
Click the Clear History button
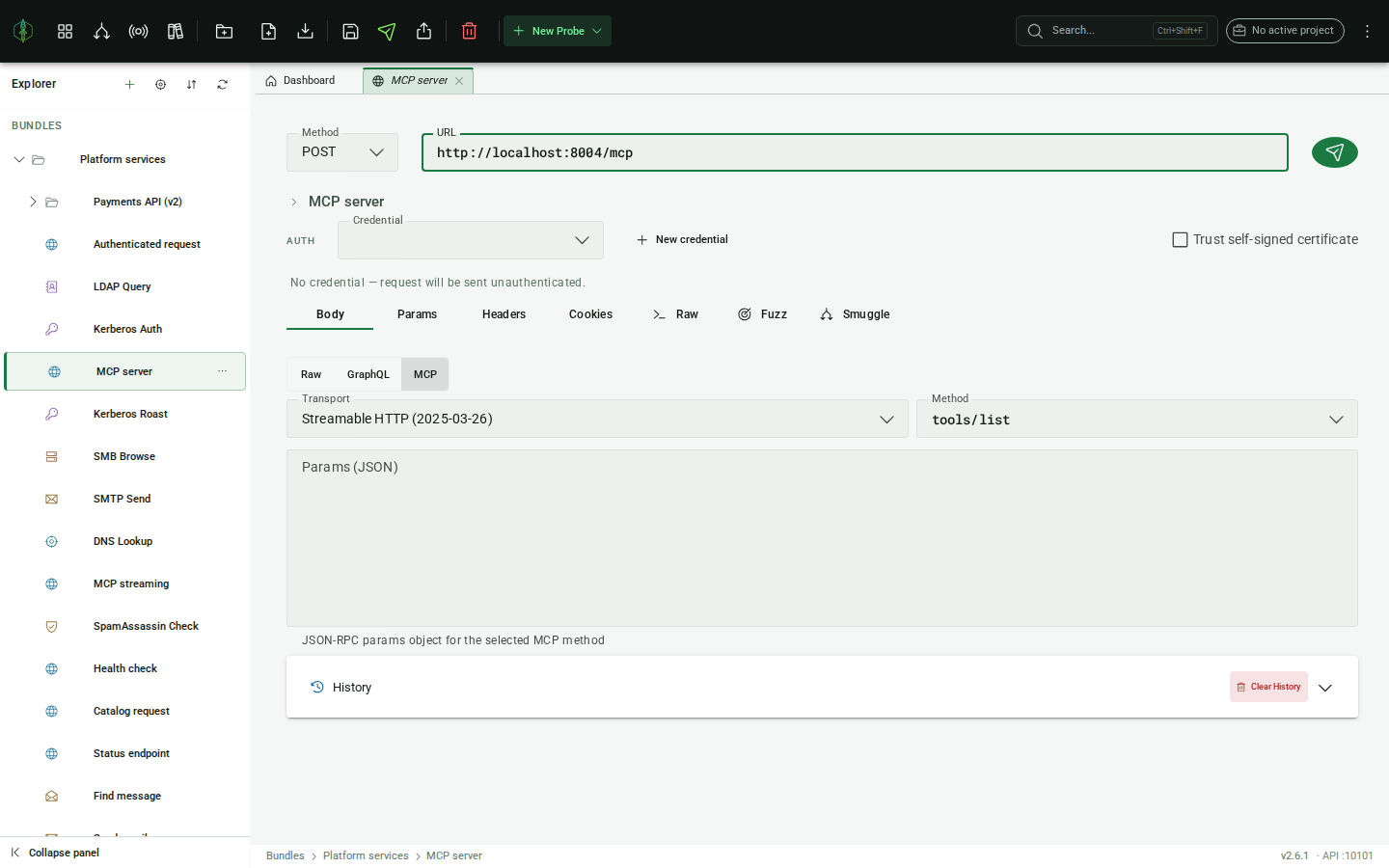[1268, 687]
